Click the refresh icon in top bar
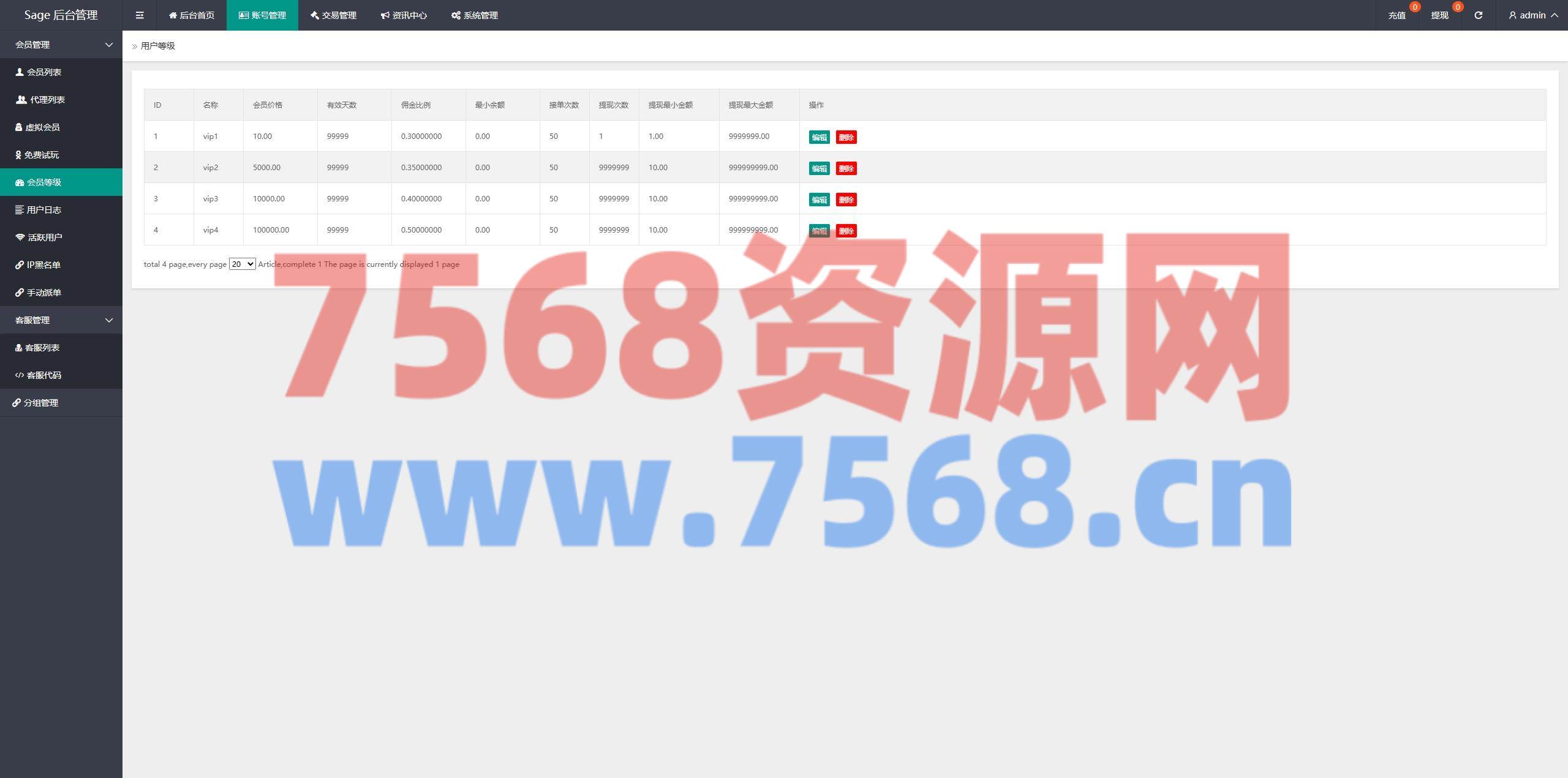The height and width of the screenshot is (778, 1568). (x=1478, y=15)
